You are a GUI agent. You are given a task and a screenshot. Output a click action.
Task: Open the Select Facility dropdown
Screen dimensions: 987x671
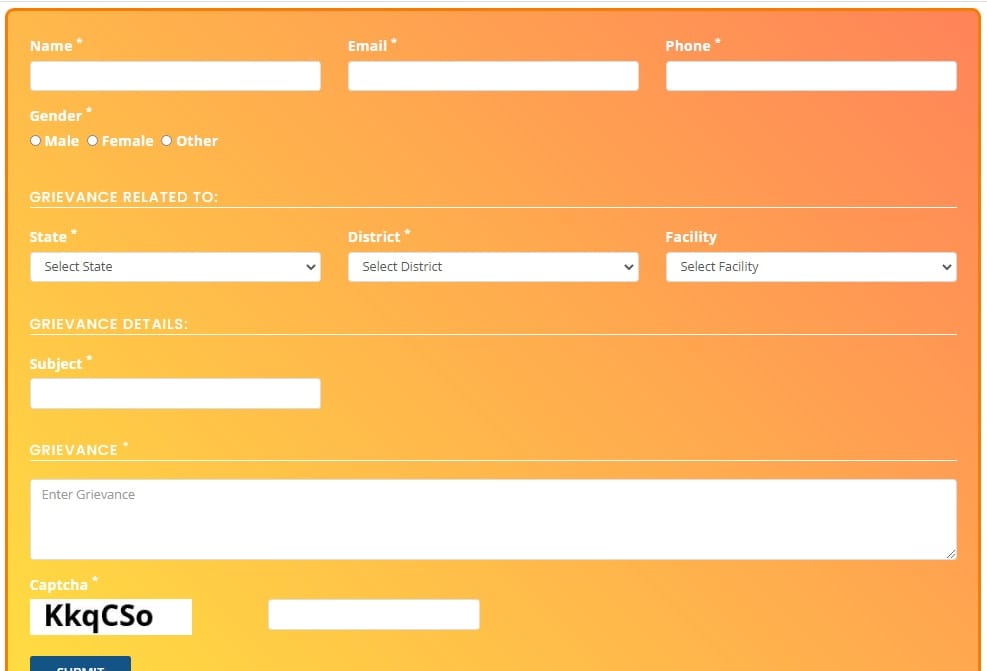click(x=811, y=267)
